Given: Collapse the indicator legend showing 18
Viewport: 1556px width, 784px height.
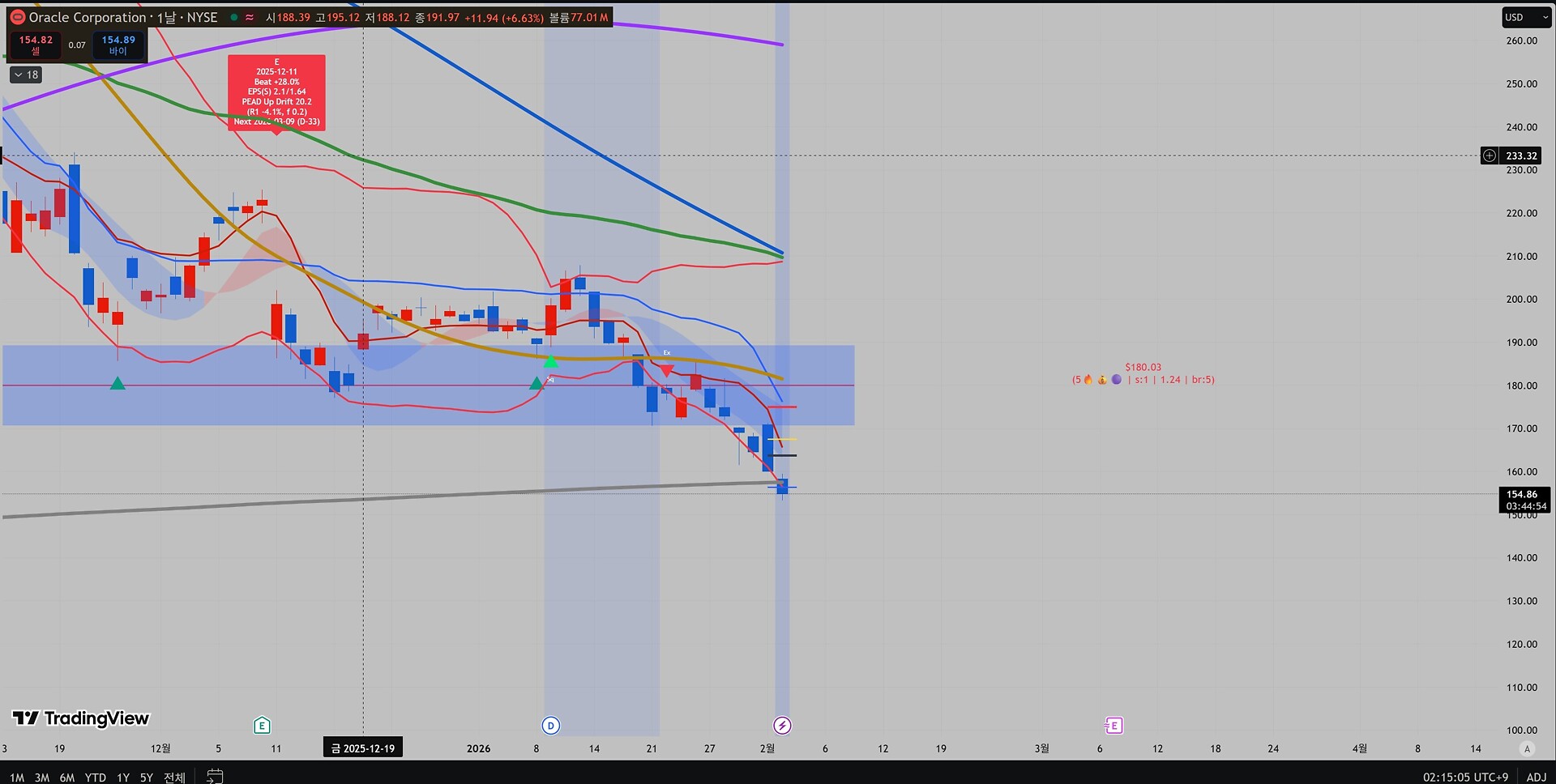Looking at the screenshot, I should point(26,75).
